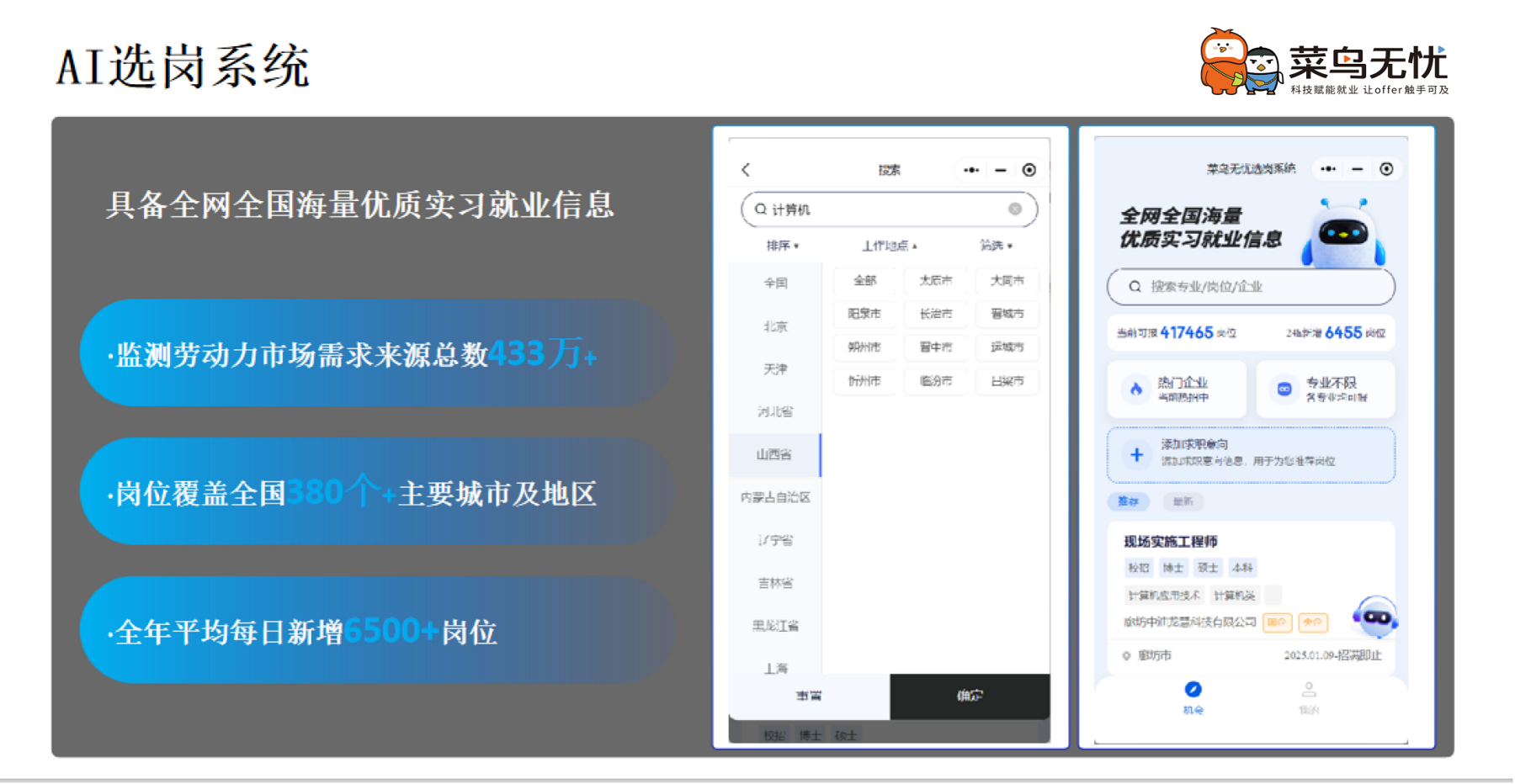Tap the 机会 navigation icon at bottom
This screenshot has height=784, width=1515.
[x=1194, y=691]
